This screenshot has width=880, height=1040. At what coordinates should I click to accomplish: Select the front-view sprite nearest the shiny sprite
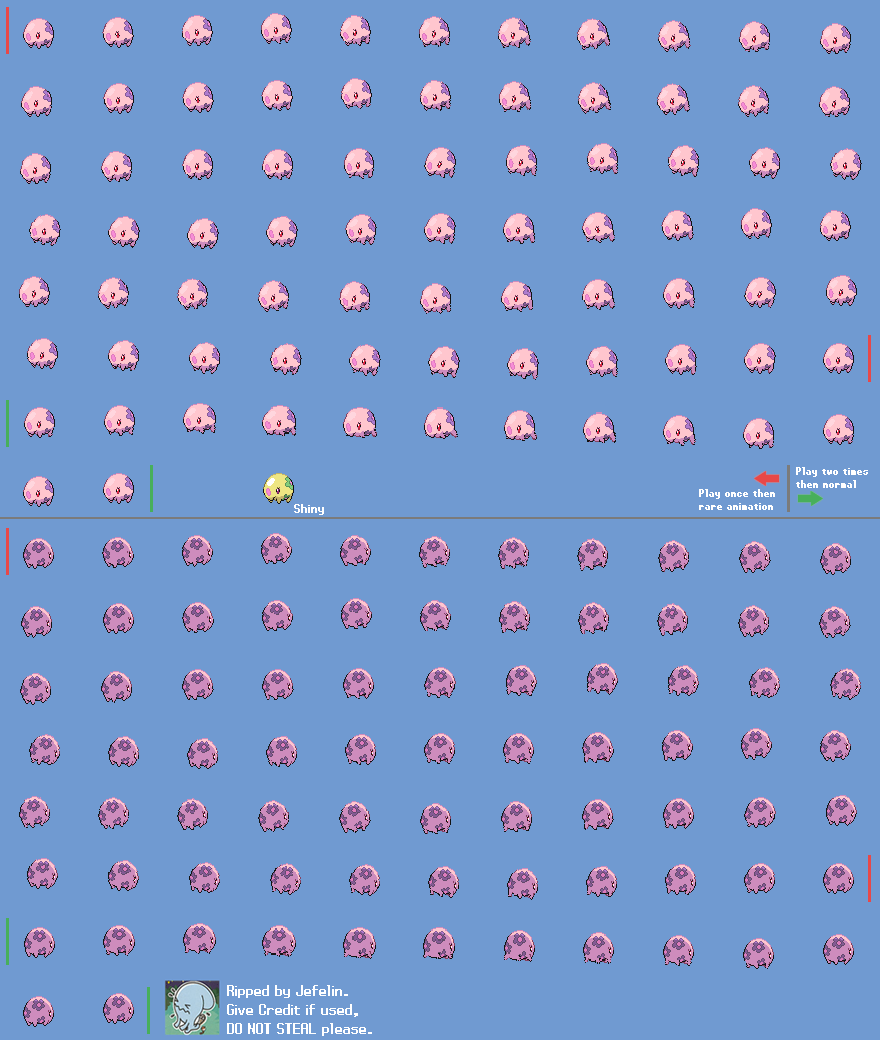tap(279, 421)
